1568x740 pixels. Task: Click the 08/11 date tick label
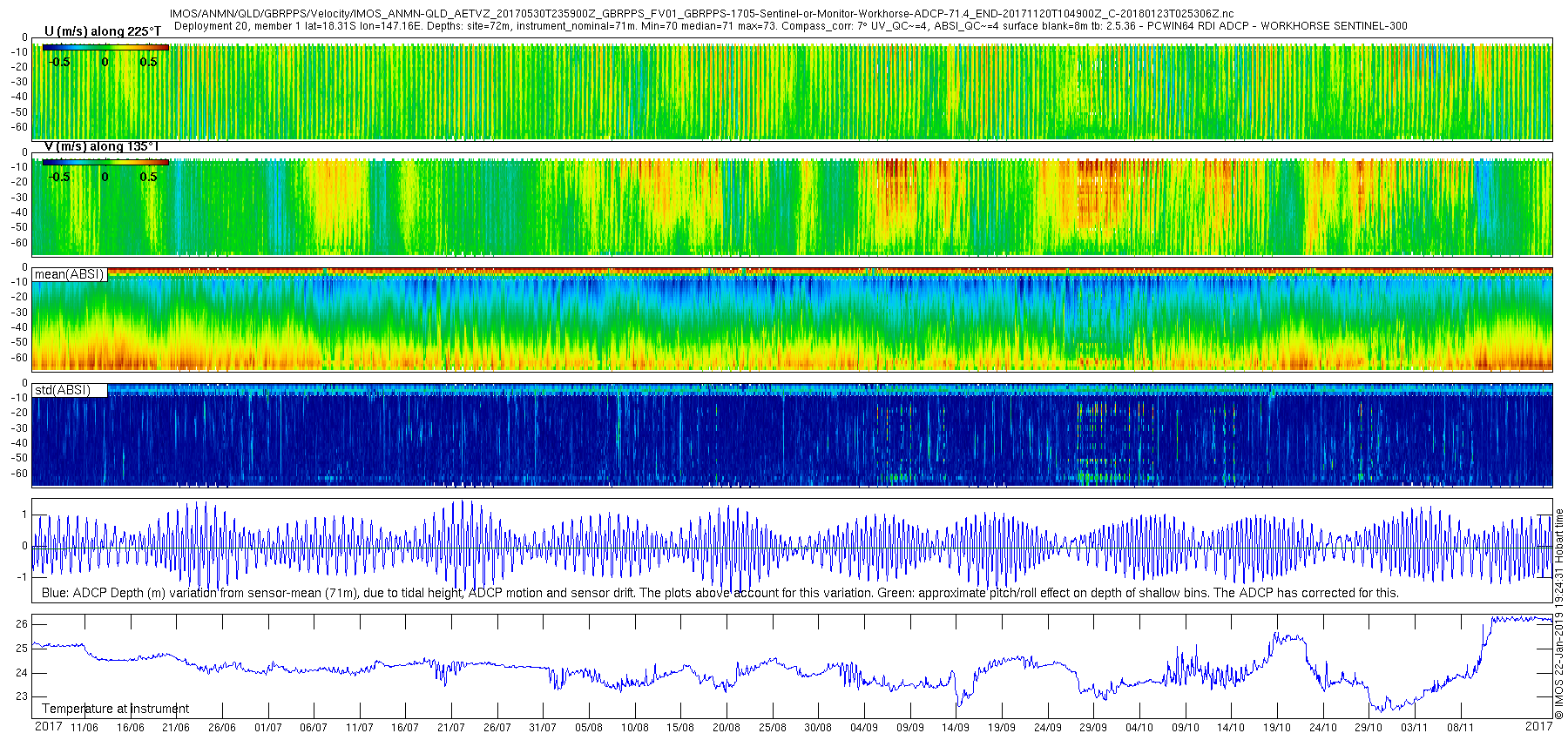click(x=1460, y=728)
